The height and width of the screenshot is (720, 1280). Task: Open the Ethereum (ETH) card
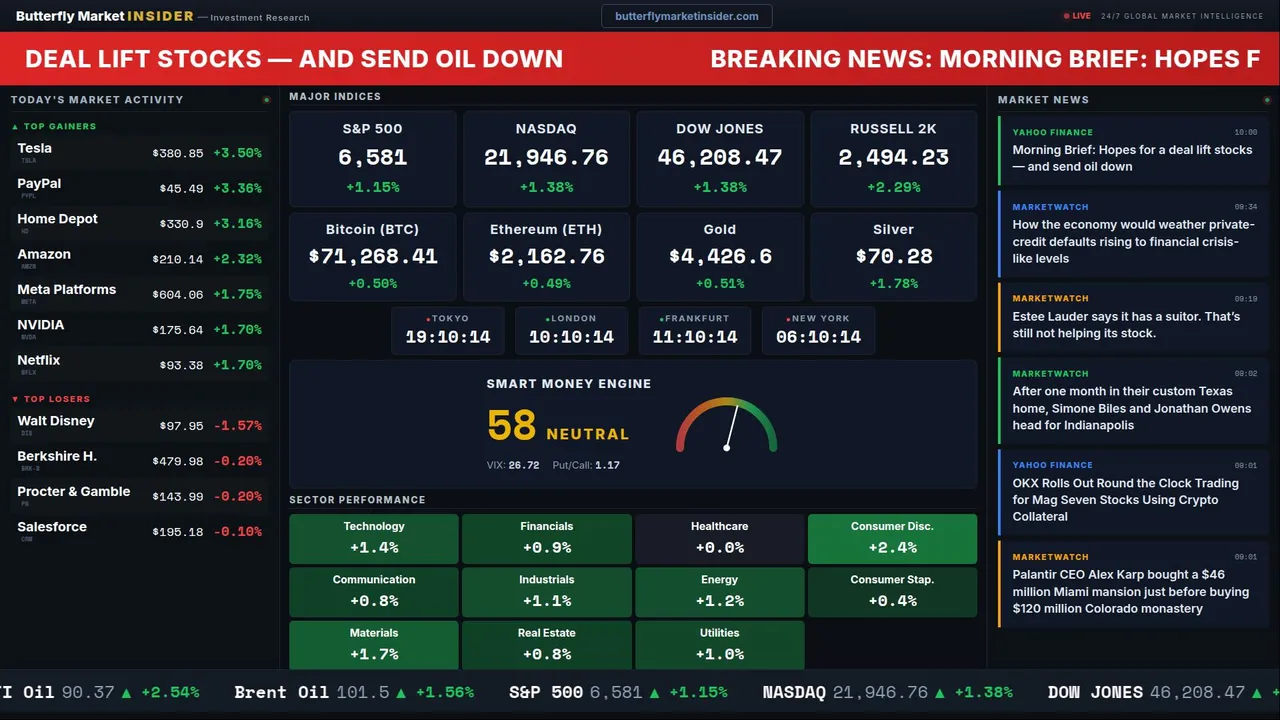point(546,256)
